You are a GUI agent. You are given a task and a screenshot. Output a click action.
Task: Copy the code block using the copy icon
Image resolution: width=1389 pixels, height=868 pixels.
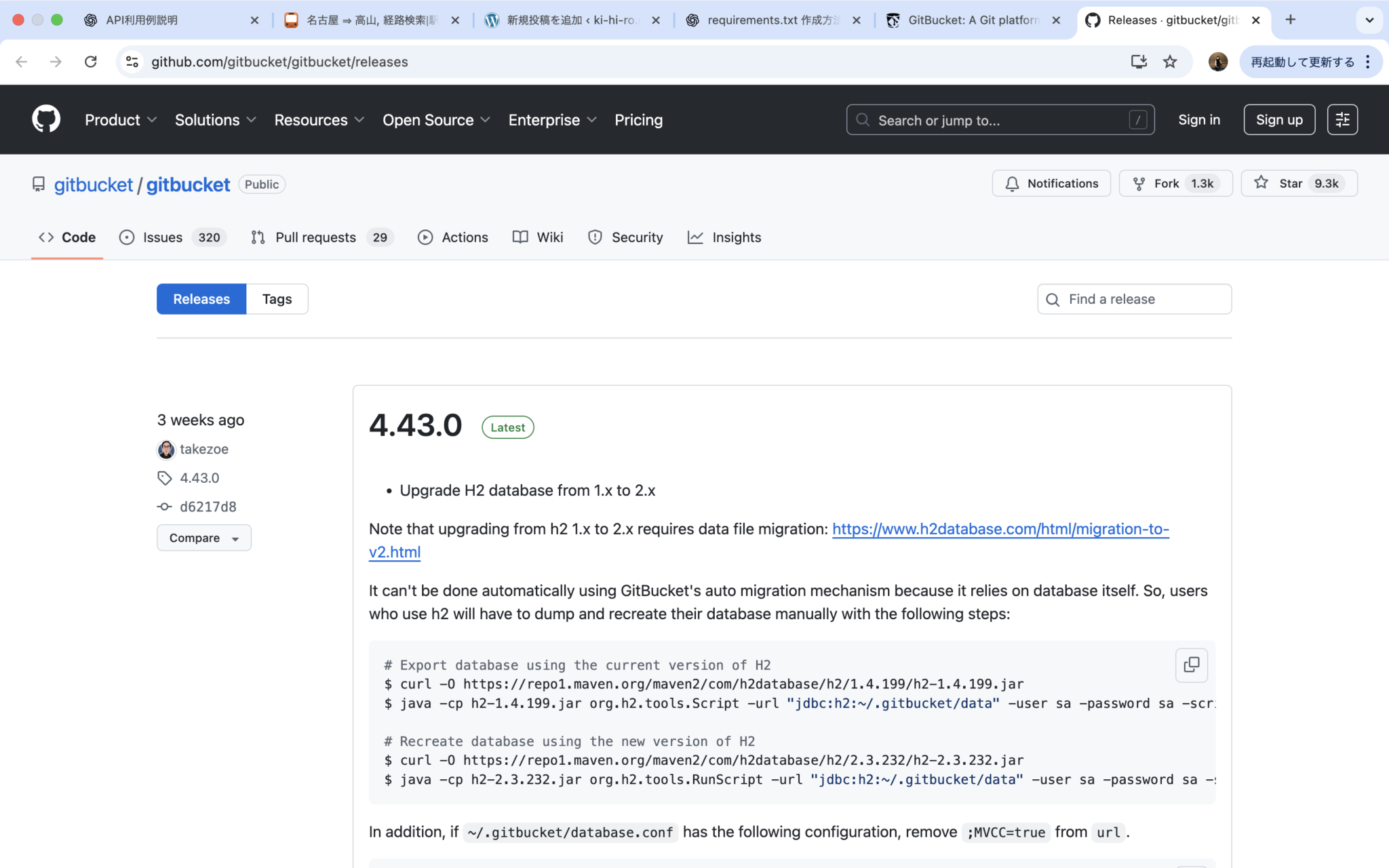pos(1192,665)
